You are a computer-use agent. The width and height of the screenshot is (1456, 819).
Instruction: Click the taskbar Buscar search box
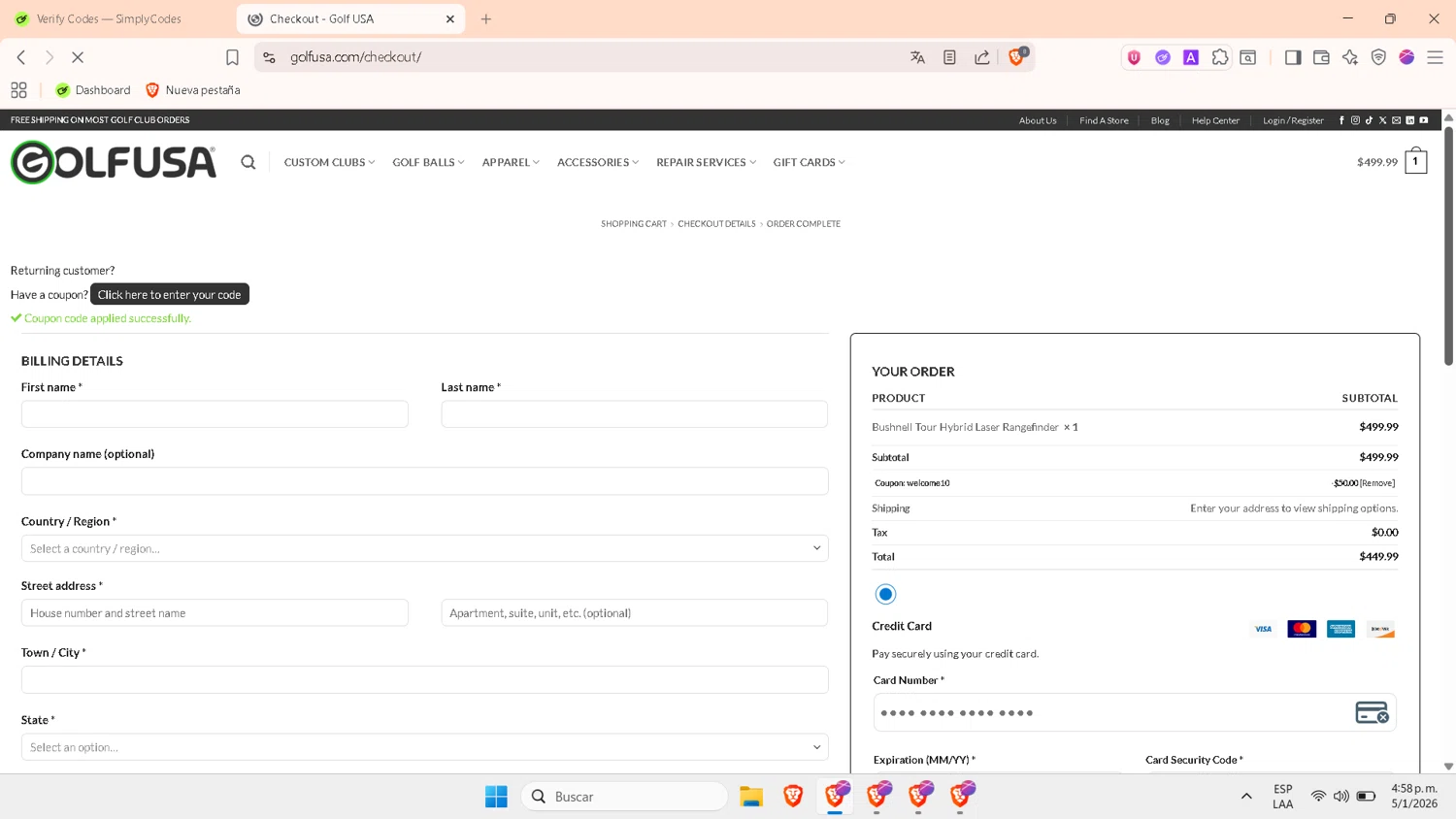pyautogui.click(x=624, y=797)
